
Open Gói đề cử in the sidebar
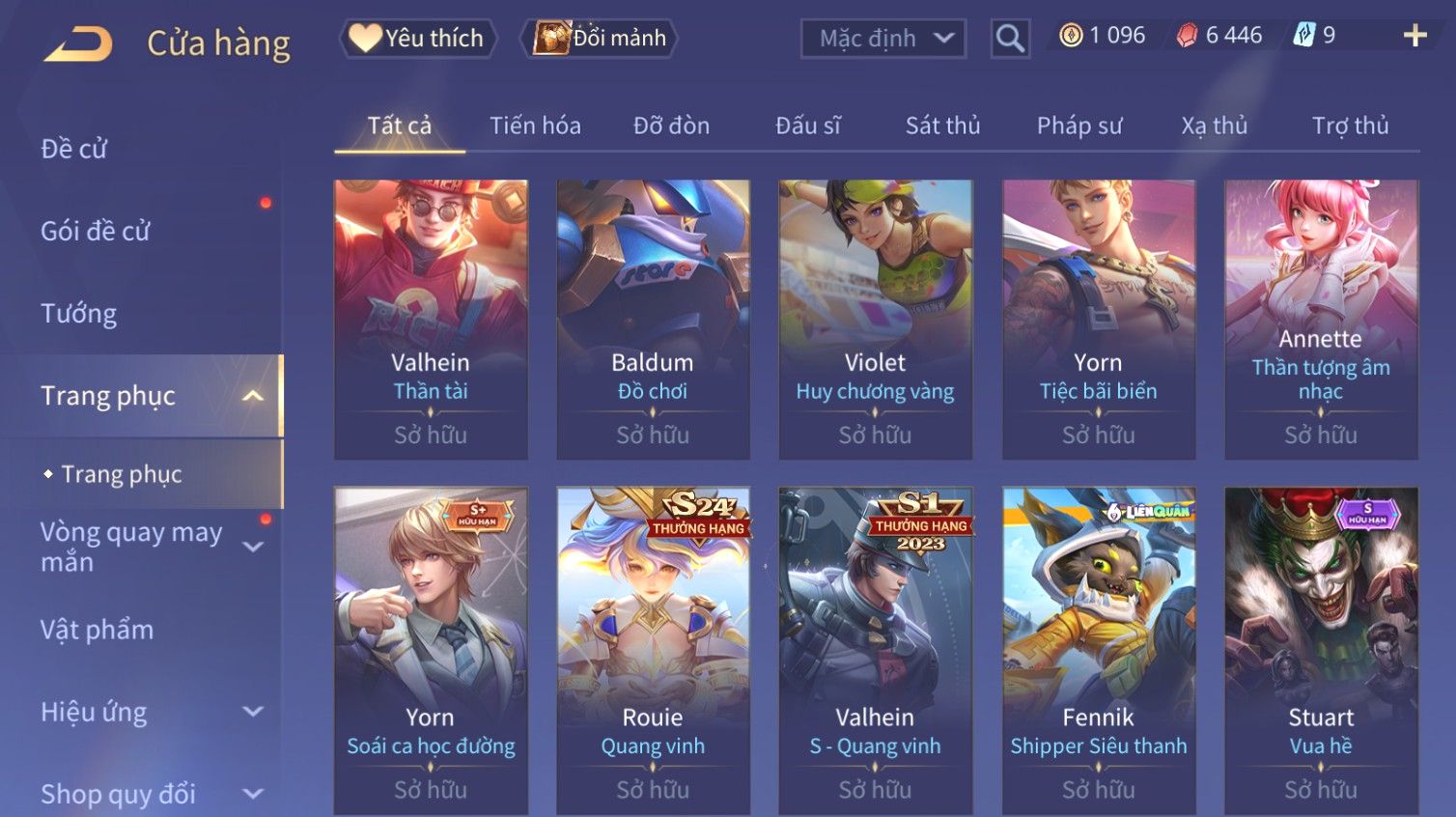click(x=96, y=232)
